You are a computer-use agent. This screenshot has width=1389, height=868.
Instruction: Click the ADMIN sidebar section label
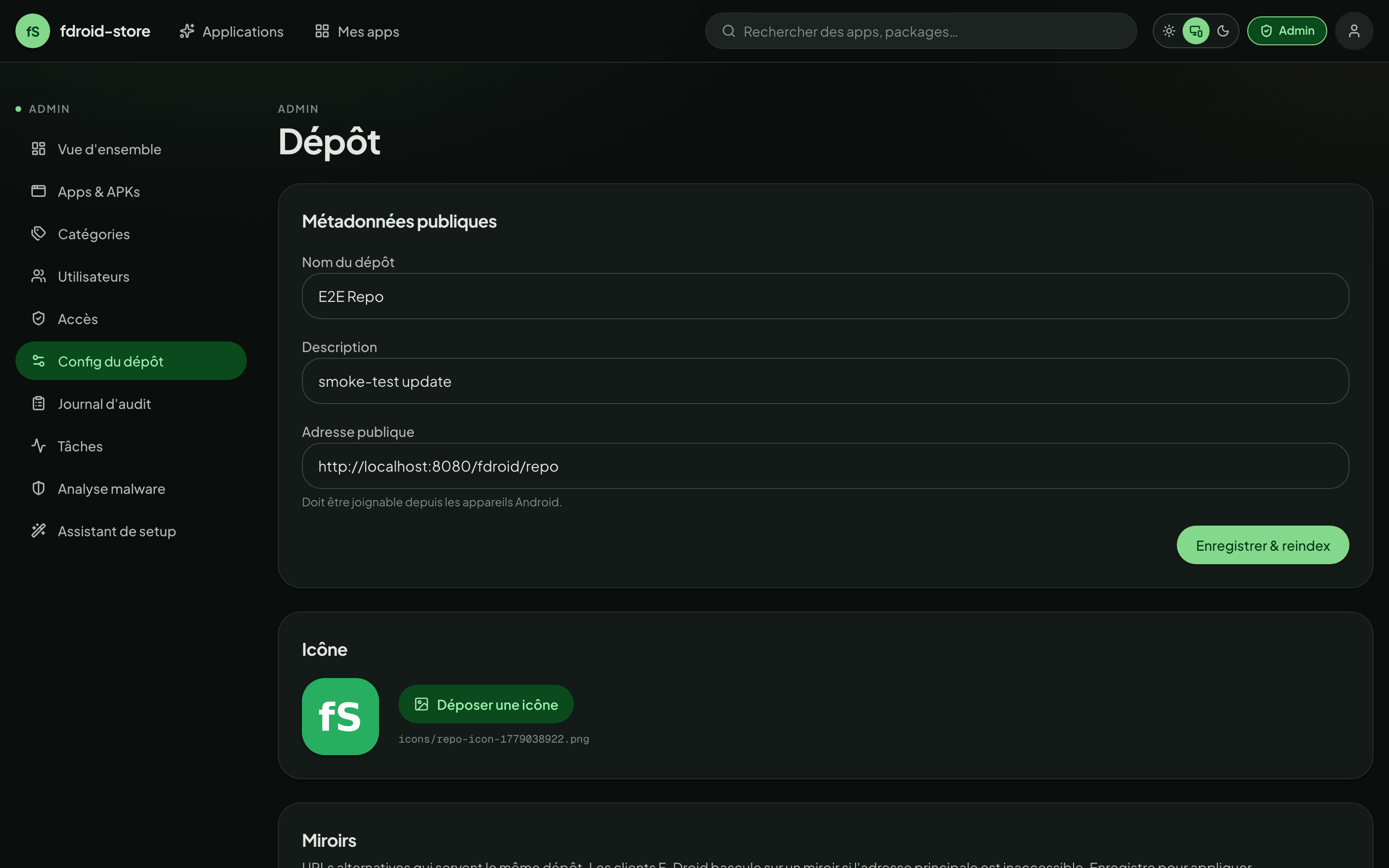tap(49, 109)
